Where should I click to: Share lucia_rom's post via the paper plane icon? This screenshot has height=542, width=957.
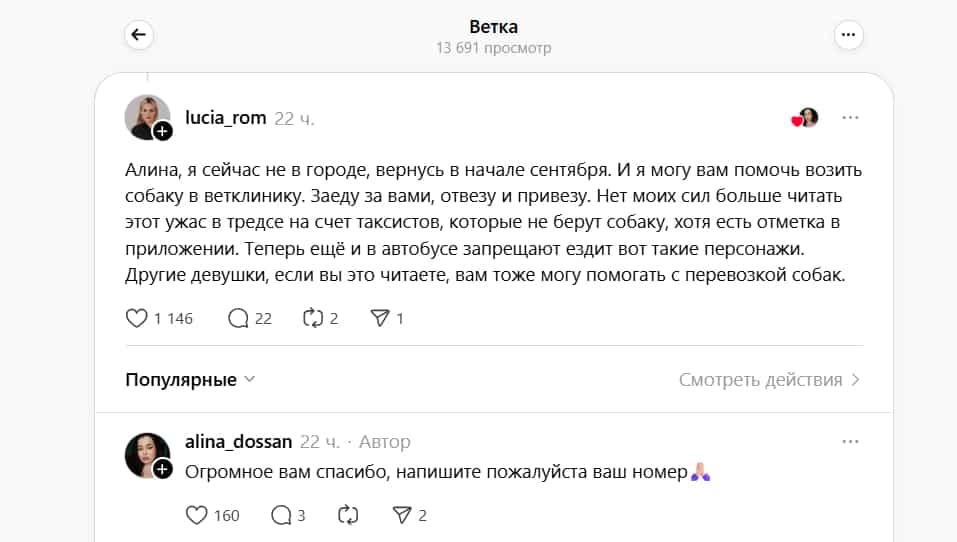[x=380, y=318]
